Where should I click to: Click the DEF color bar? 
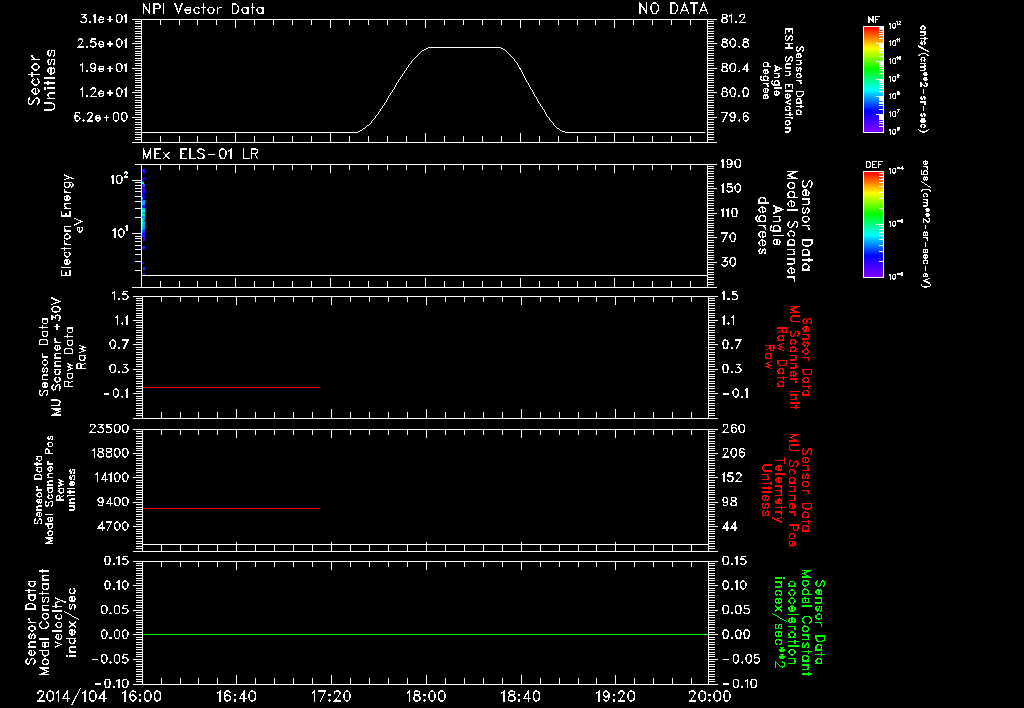873,225
